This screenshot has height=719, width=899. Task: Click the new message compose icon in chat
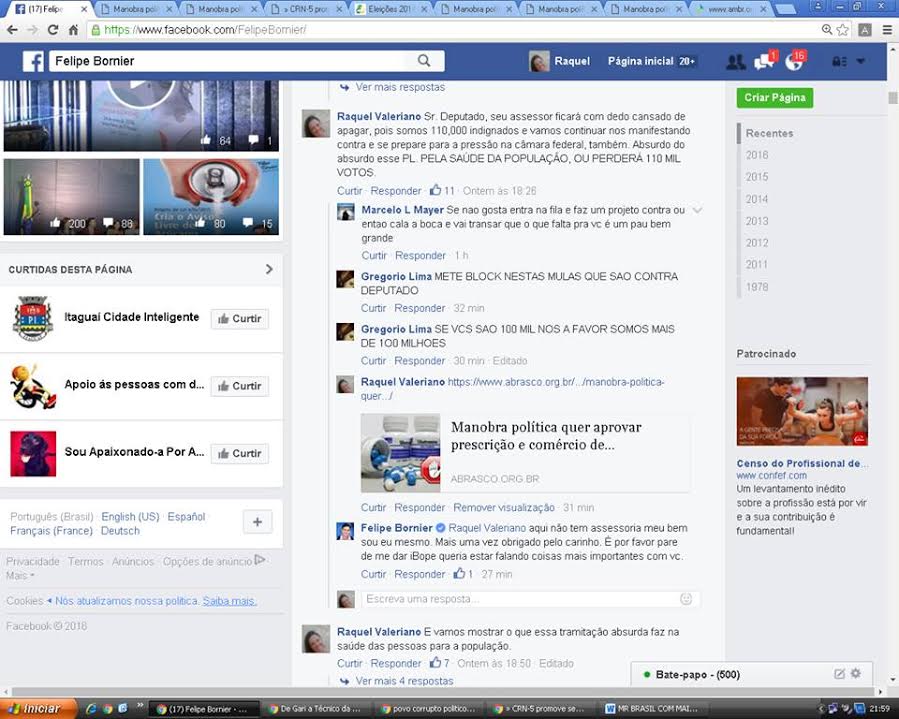(839, 674)
